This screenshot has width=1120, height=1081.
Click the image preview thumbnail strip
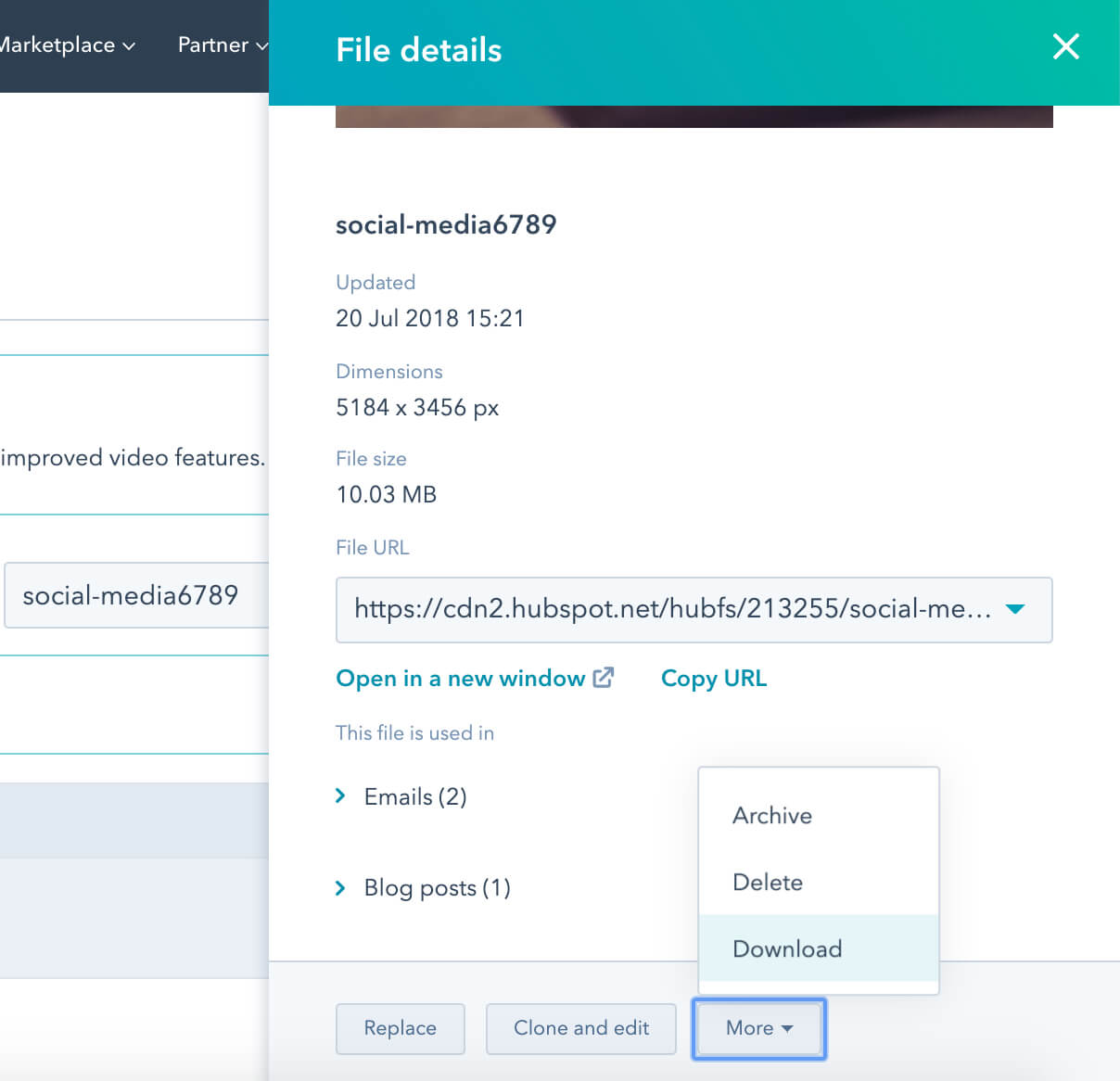694,117
